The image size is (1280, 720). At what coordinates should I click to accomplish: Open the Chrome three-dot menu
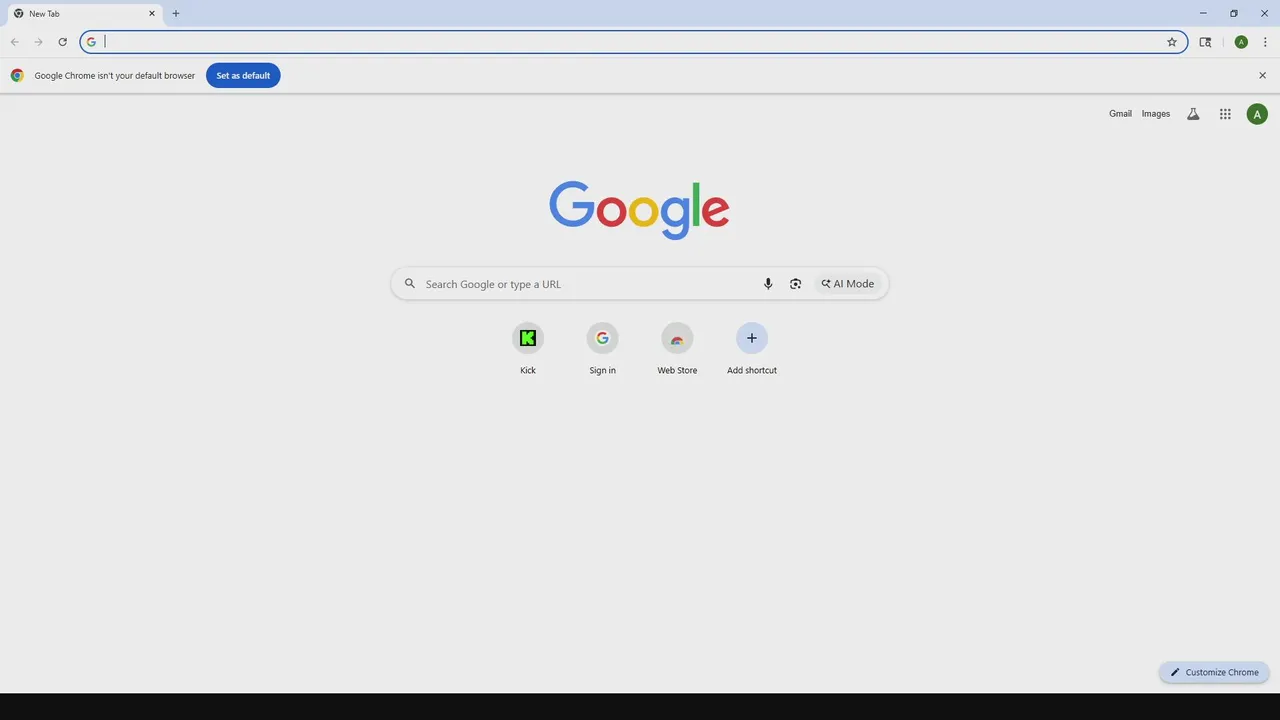(1265, 42)
